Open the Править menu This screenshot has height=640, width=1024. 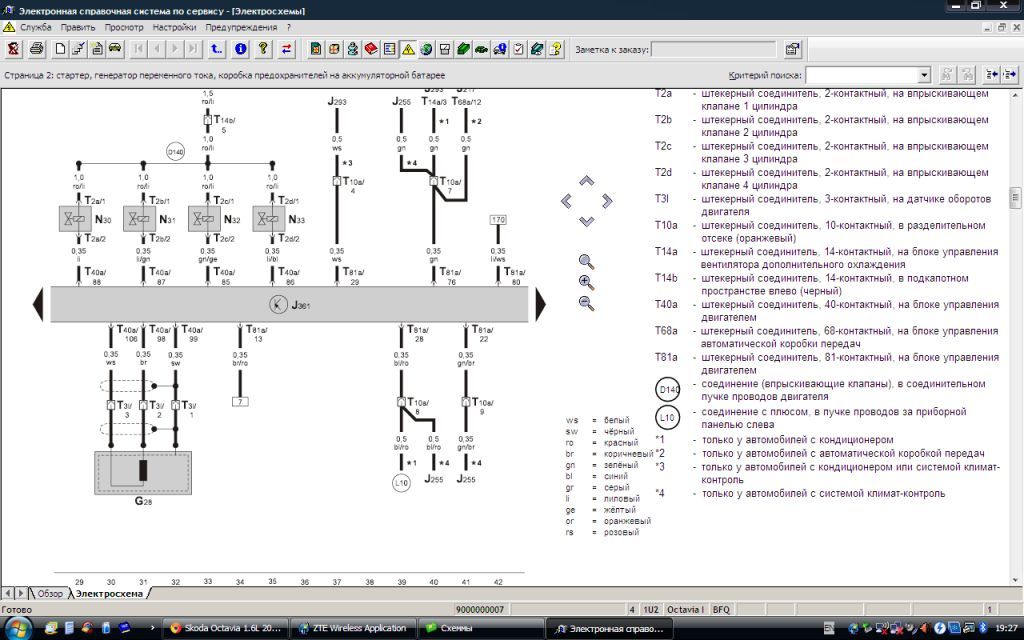pyautogui.click(x=78, y=27)
